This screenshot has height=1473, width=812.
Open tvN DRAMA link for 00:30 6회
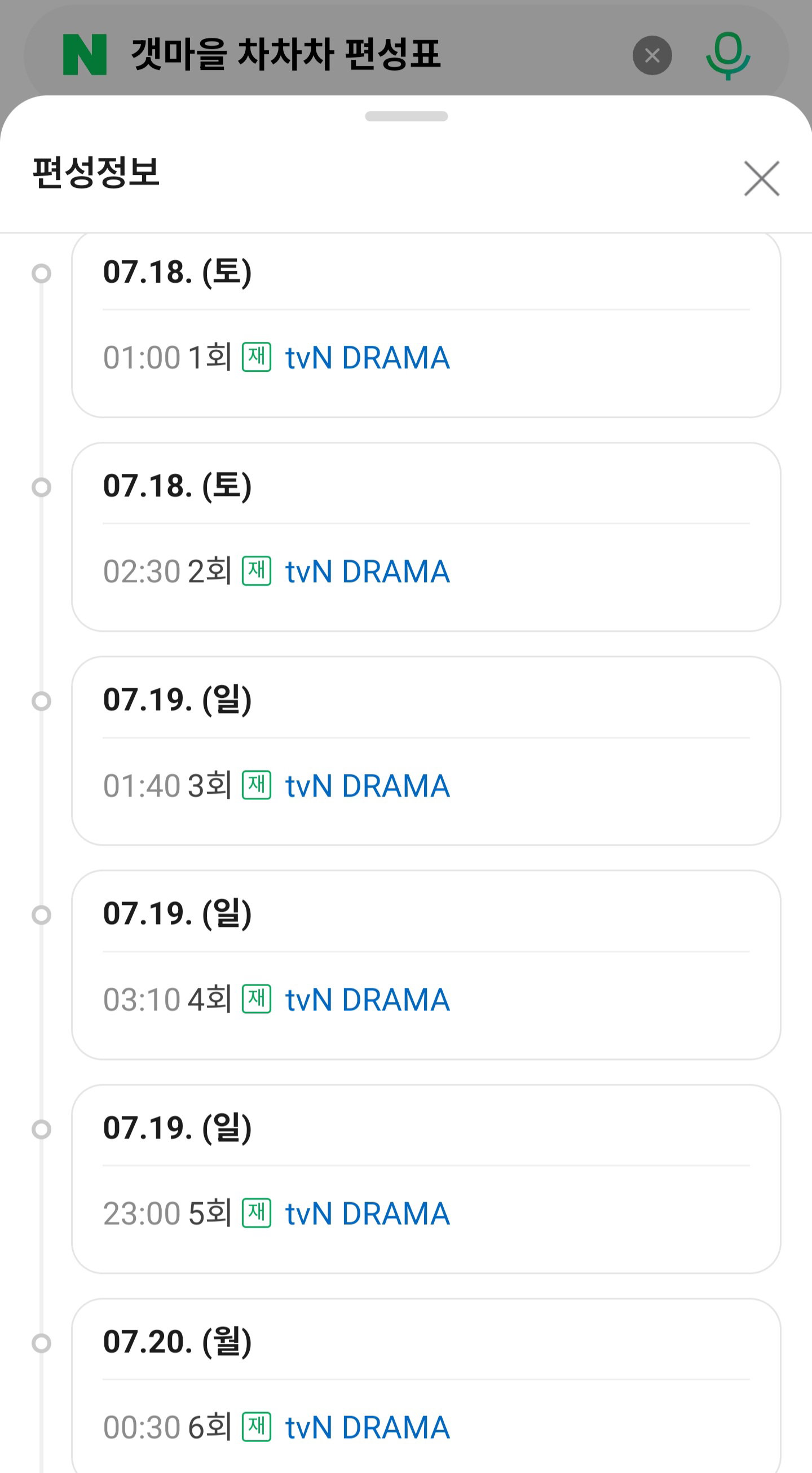[368, 1427]
